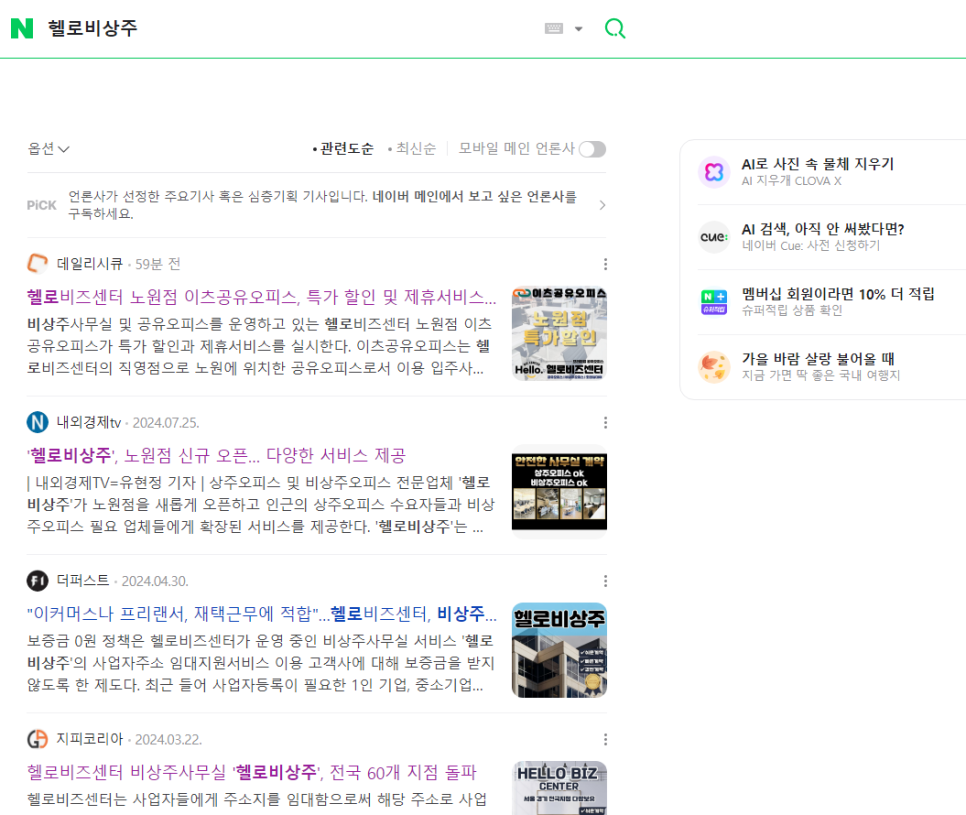Open the on-screen keyboard icon
Viewport: 966px width, 815px height.
click(x=554, y=28)
